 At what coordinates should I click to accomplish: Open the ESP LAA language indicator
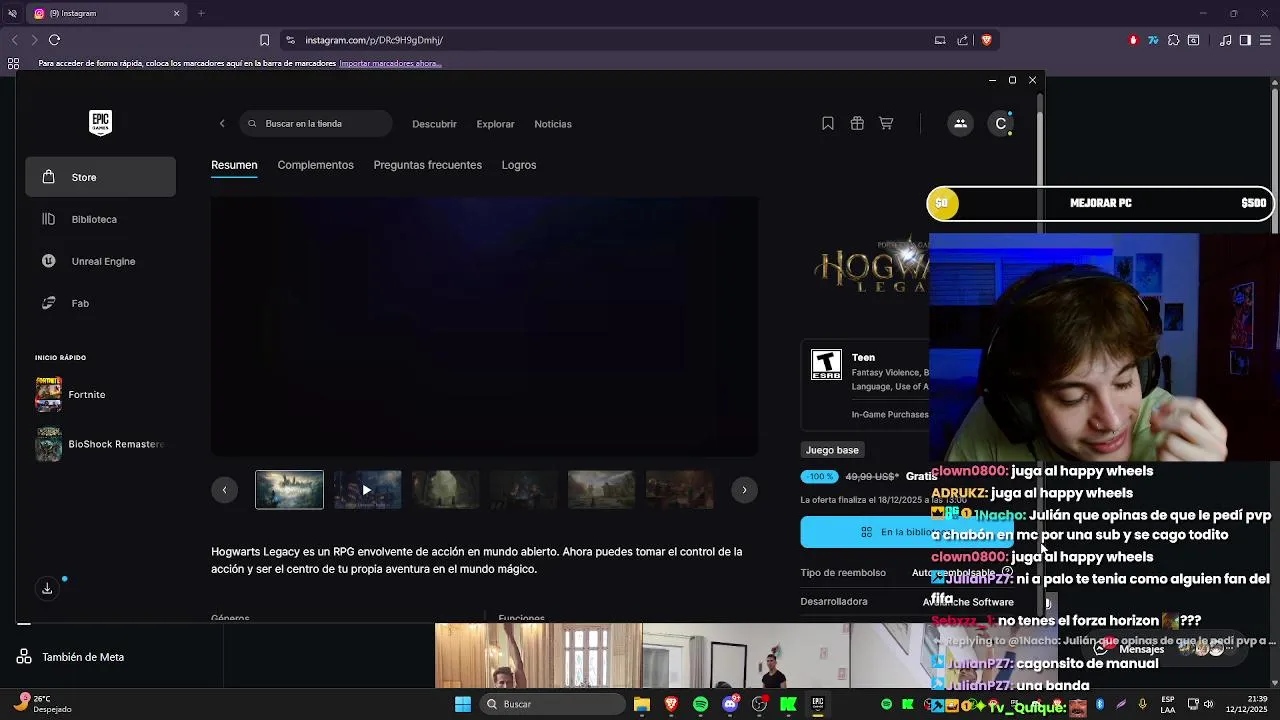pos(1168,704)
